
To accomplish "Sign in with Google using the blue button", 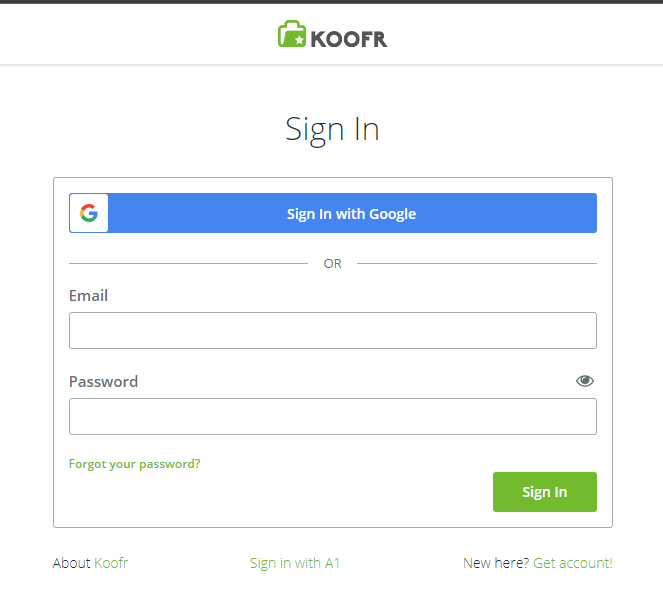I will (x=333, y=213).
